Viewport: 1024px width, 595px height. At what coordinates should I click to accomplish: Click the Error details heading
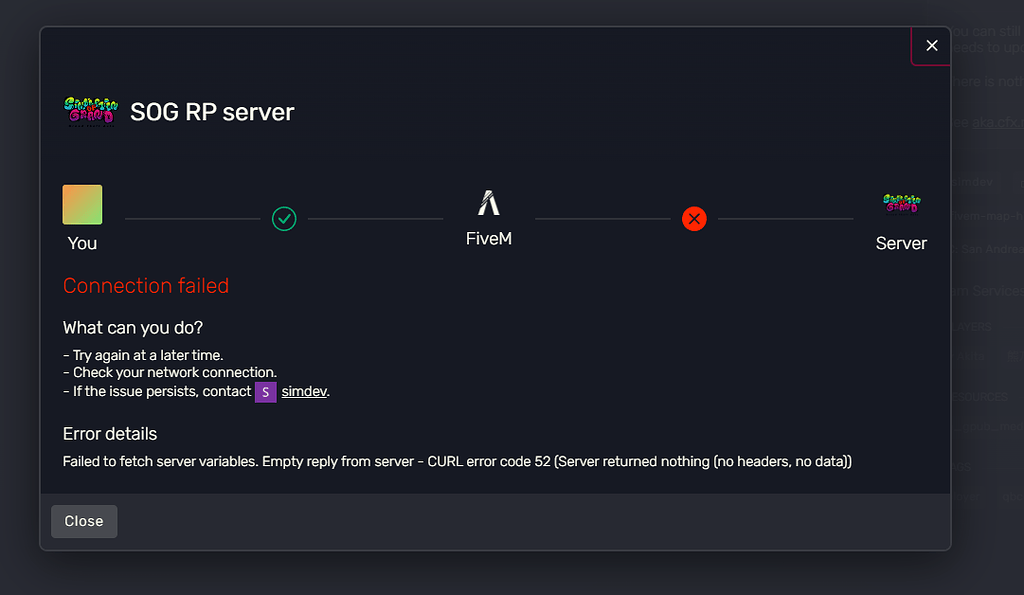pos(110,434)
